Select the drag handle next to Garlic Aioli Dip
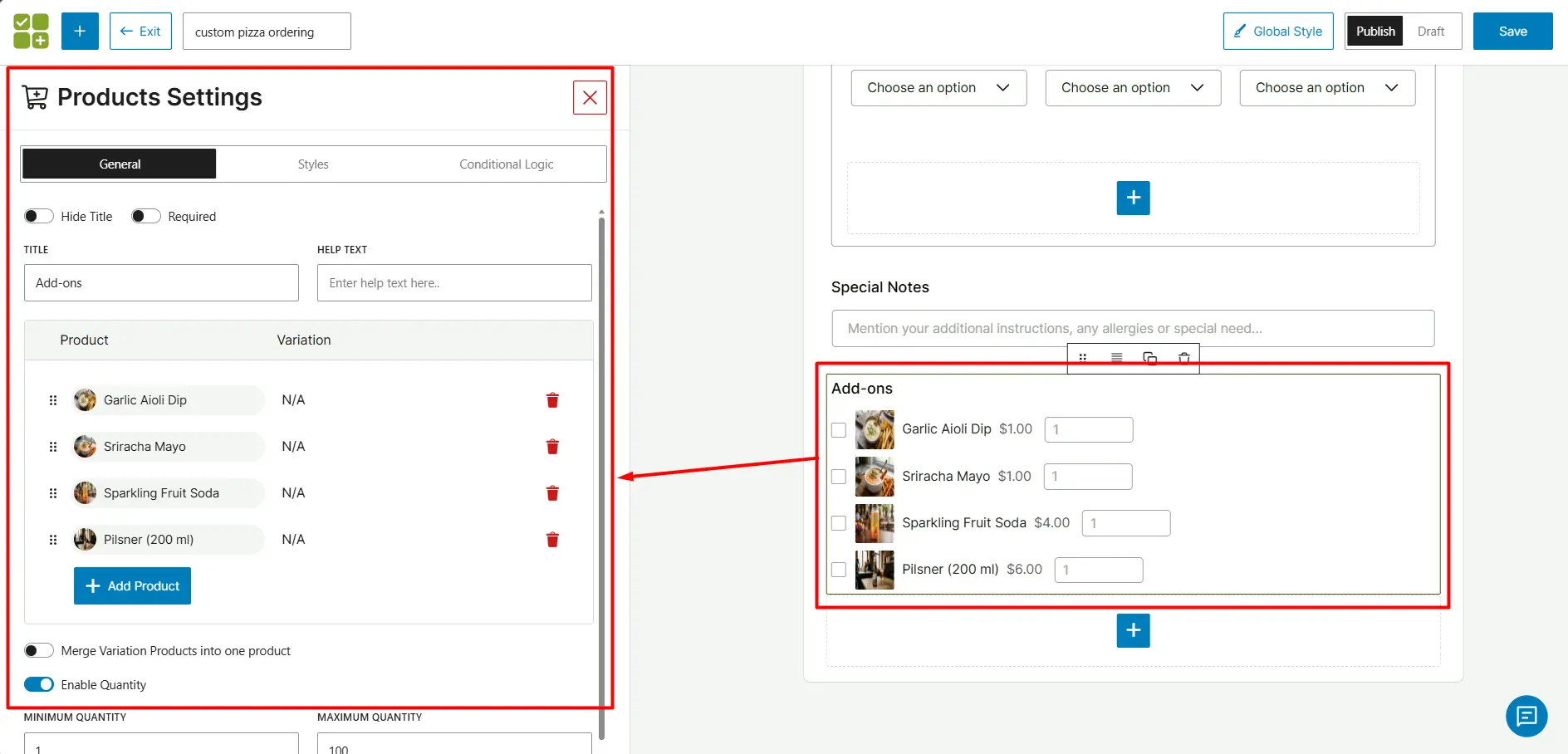 click(x=52, y=399)
